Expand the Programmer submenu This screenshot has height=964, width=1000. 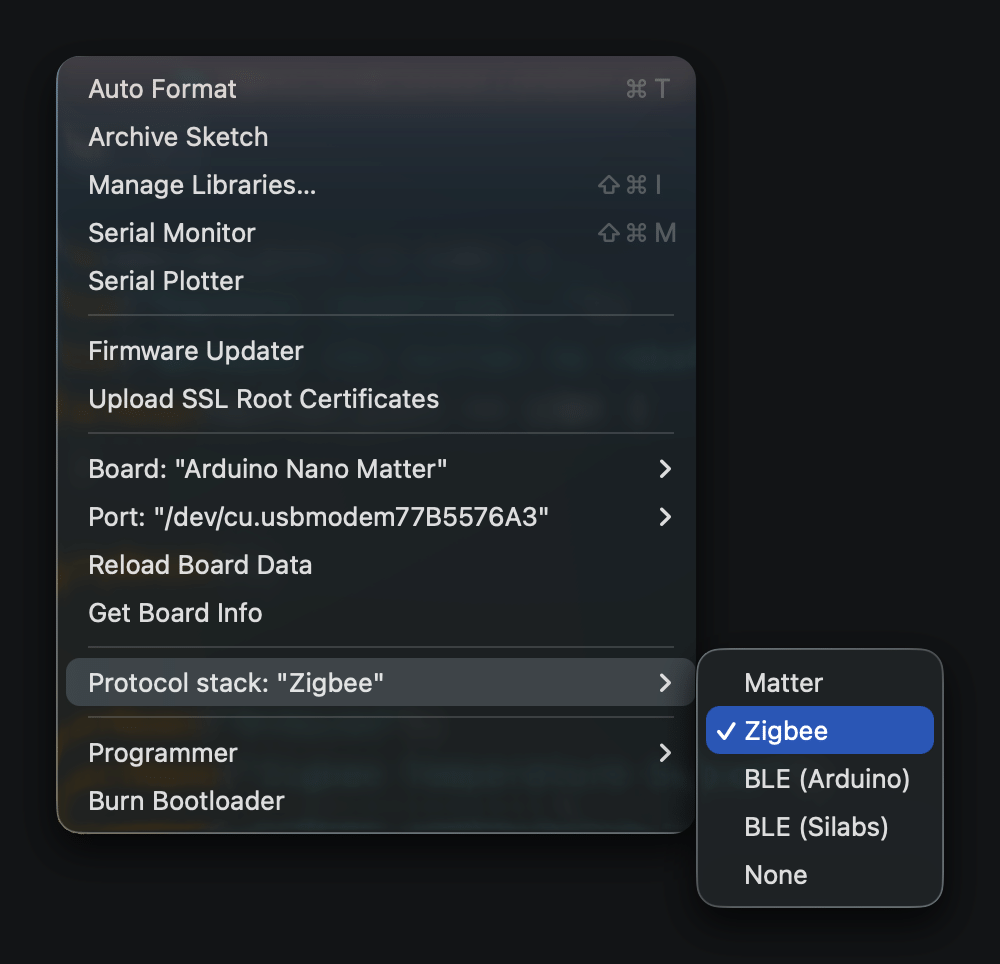pyautogui.click(x=380, y=753)
